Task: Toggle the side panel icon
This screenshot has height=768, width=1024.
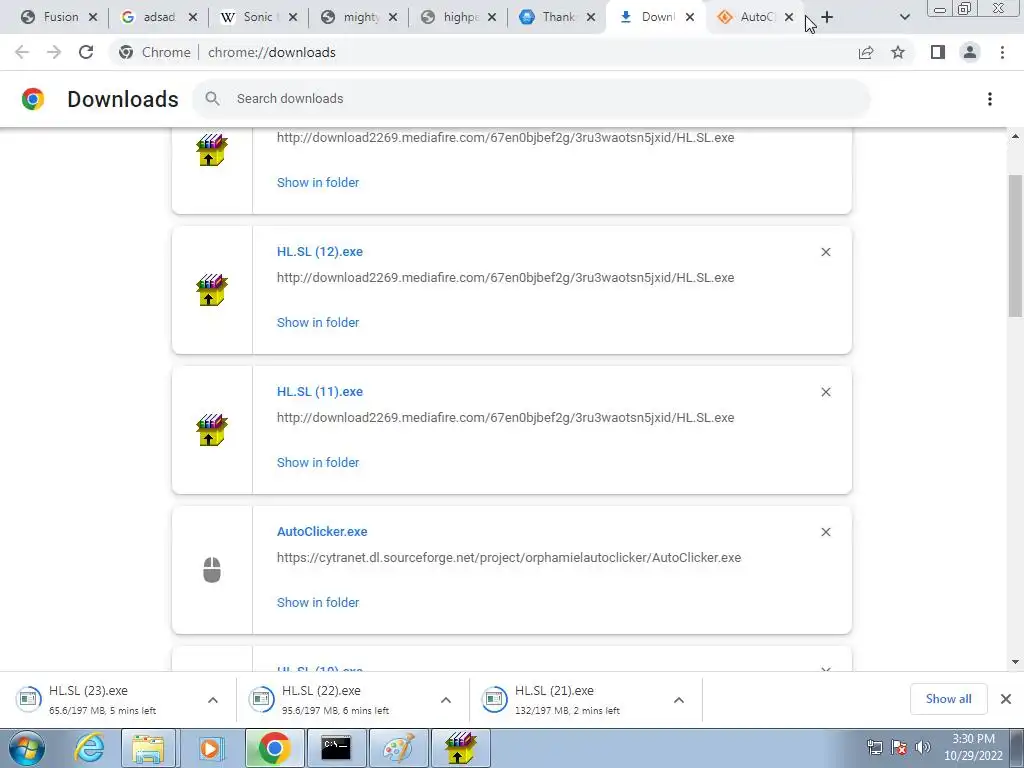Action: coord(938,52)
